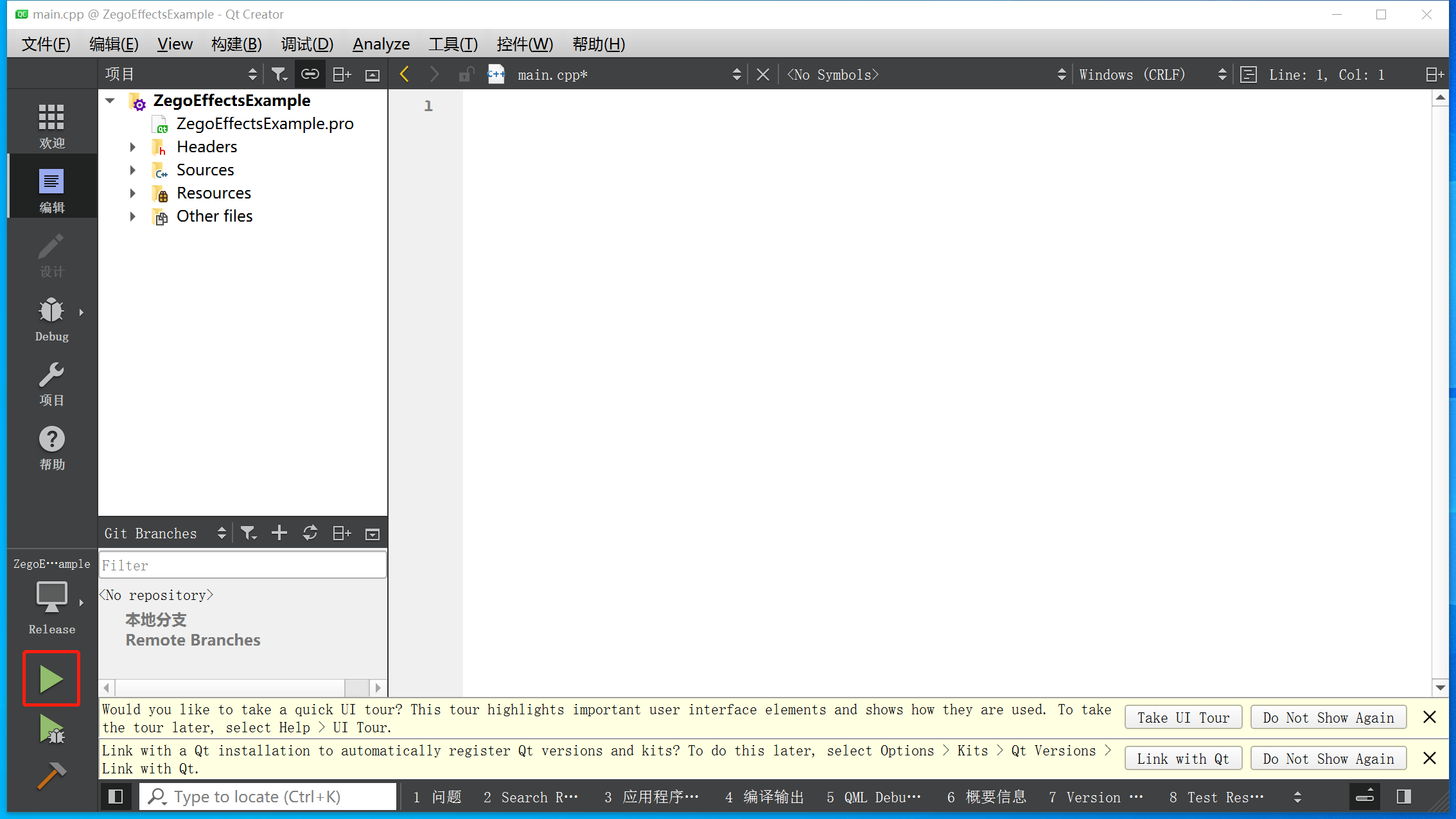1456x819 pixels.
Task: Start debugging with the run-debug icon
Action: tap(51, 729)
